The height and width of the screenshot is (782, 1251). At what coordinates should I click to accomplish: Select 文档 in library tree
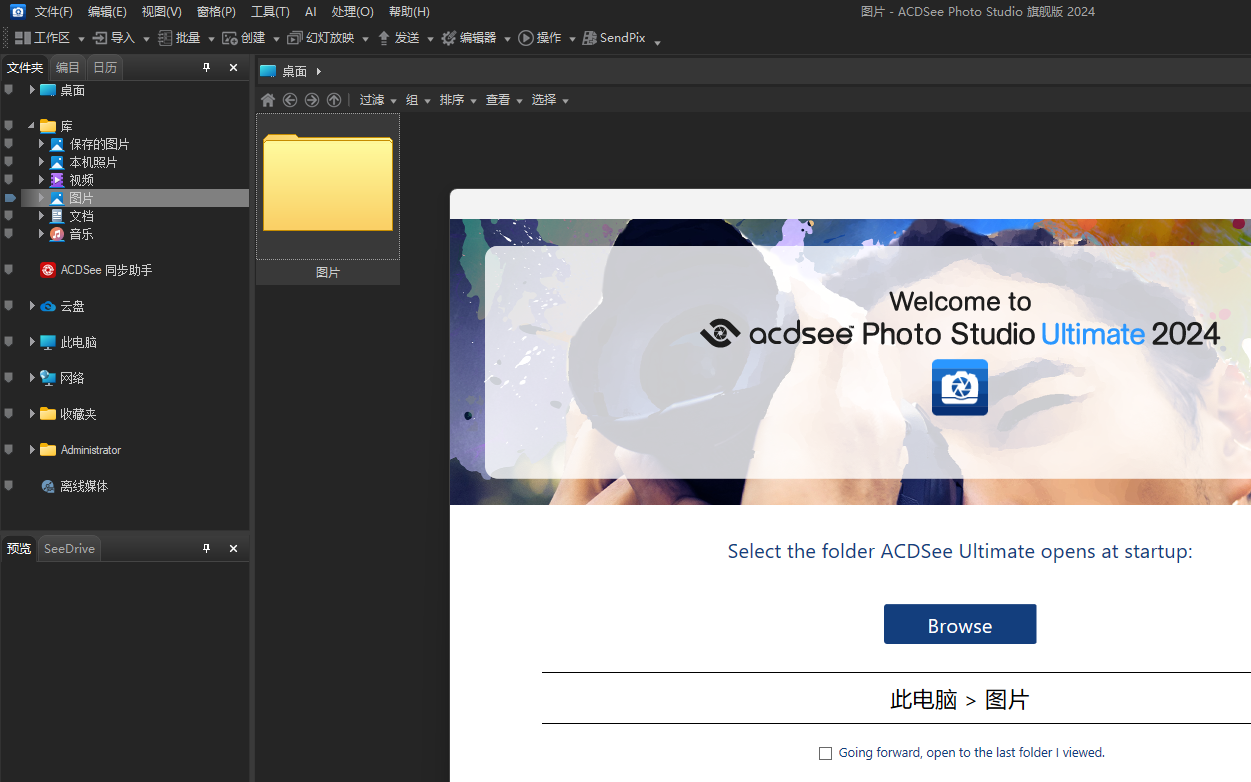pyautogui.click(x=71, y=216)
